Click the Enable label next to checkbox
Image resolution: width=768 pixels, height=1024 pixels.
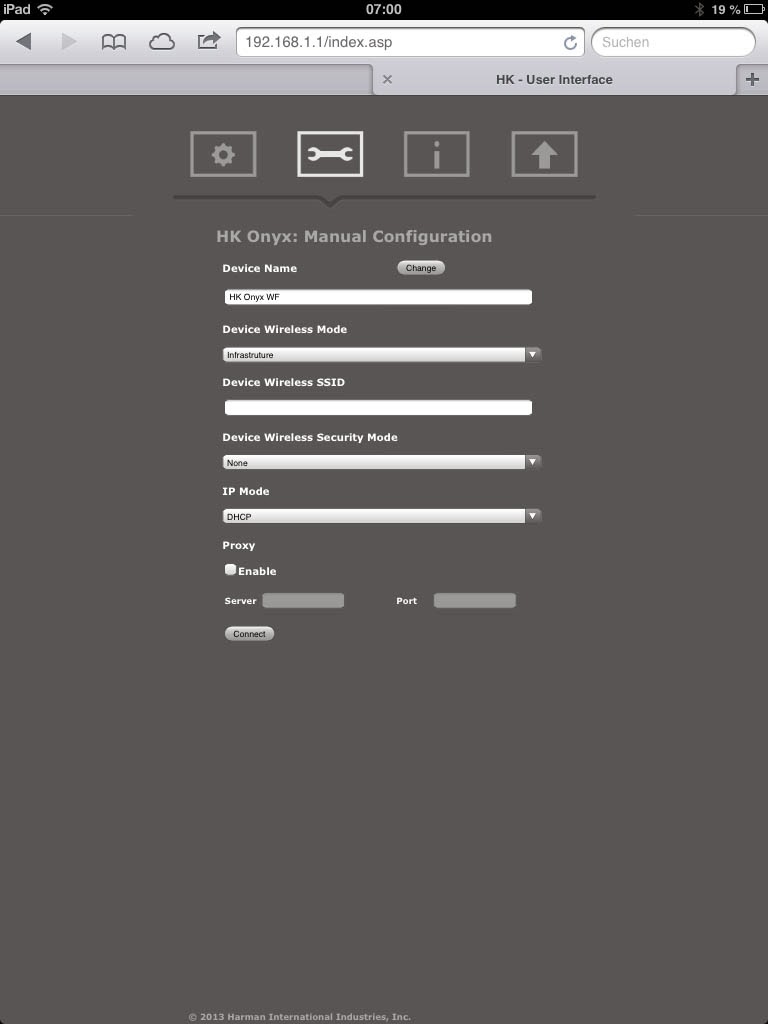coord(257,571)
